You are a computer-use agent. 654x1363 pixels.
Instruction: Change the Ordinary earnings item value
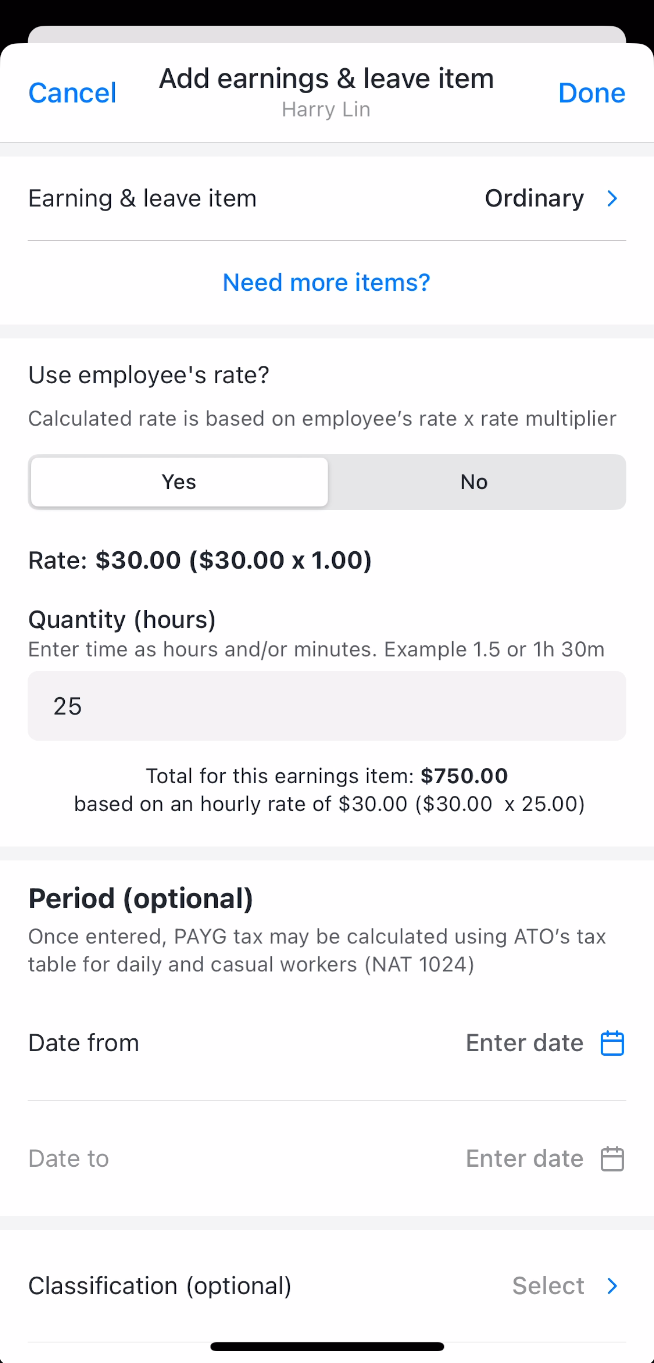(534, 199)
